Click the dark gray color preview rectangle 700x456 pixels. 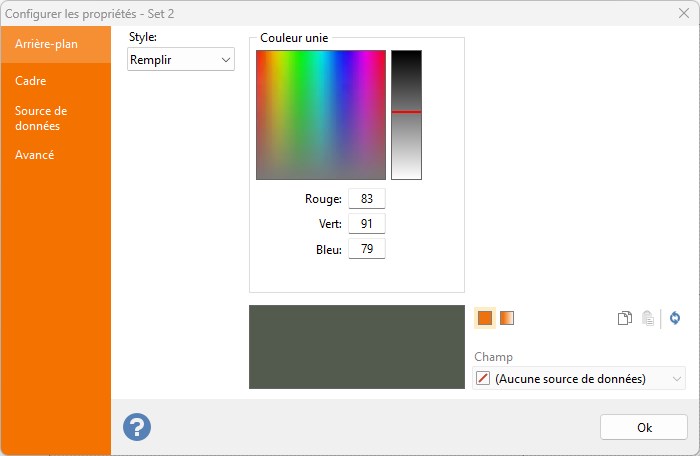click(357, 347)
